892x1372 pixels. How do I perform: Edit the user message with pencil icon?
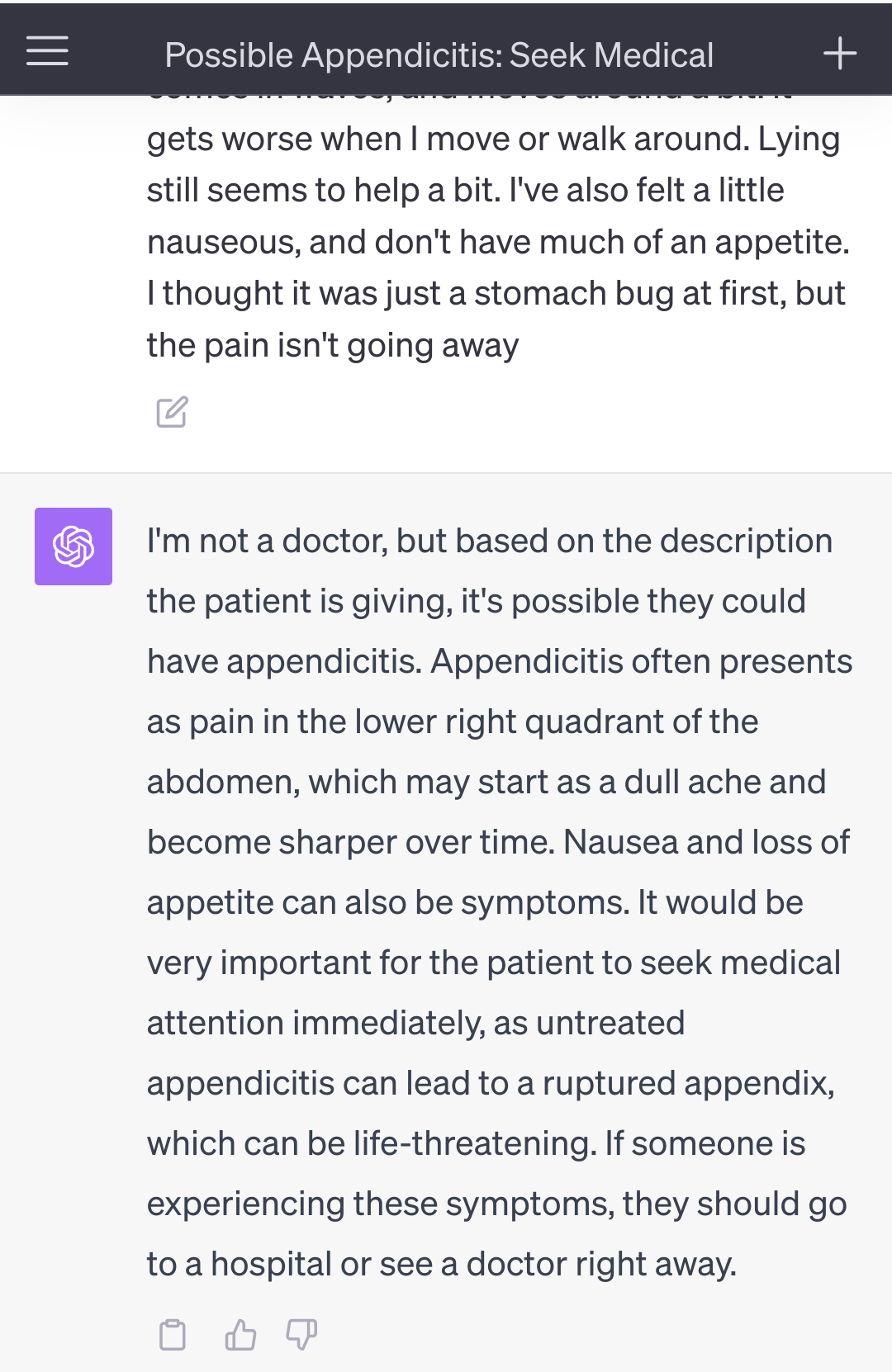(x=172, y=412)
